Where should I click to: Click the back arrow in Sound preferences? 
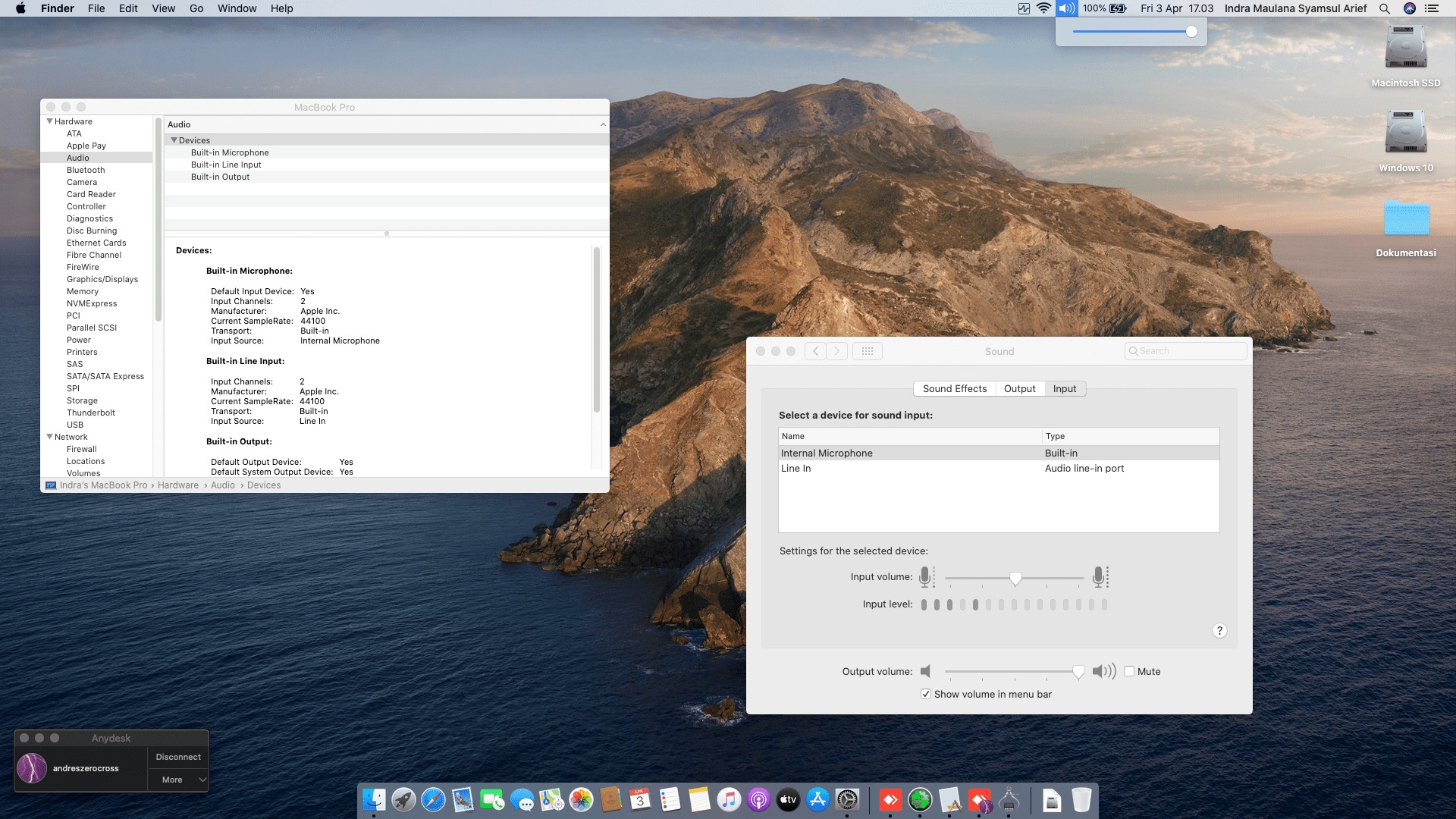point(815,351)
